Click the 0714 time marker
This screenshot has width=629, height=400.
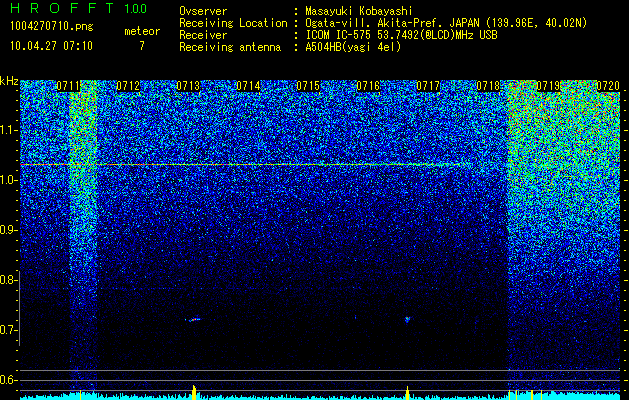point(248,86)
